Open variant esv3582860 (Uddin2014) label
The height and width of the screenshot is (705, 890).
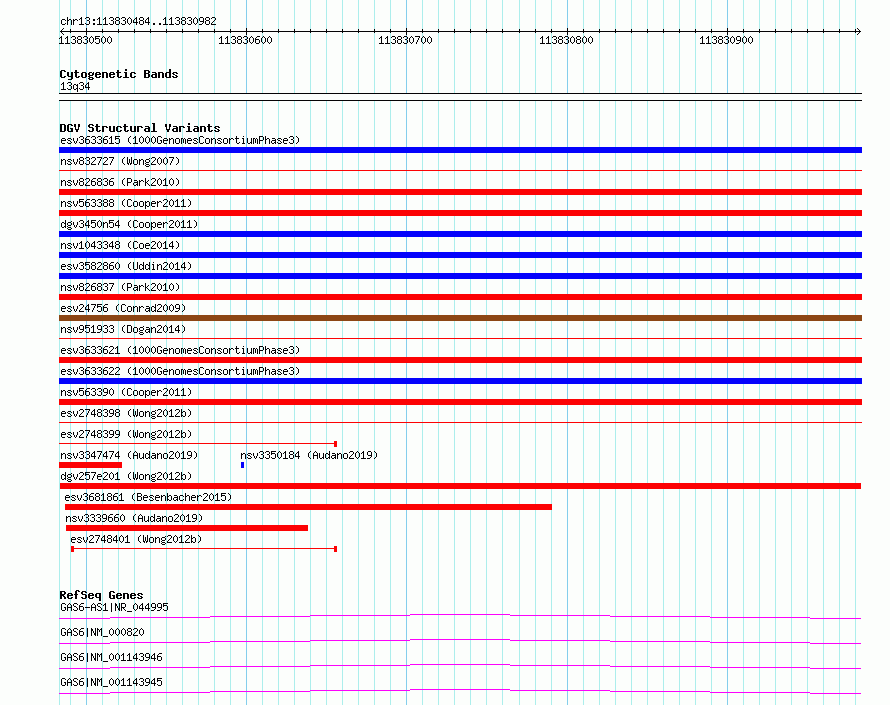click(x=126, y=266)
